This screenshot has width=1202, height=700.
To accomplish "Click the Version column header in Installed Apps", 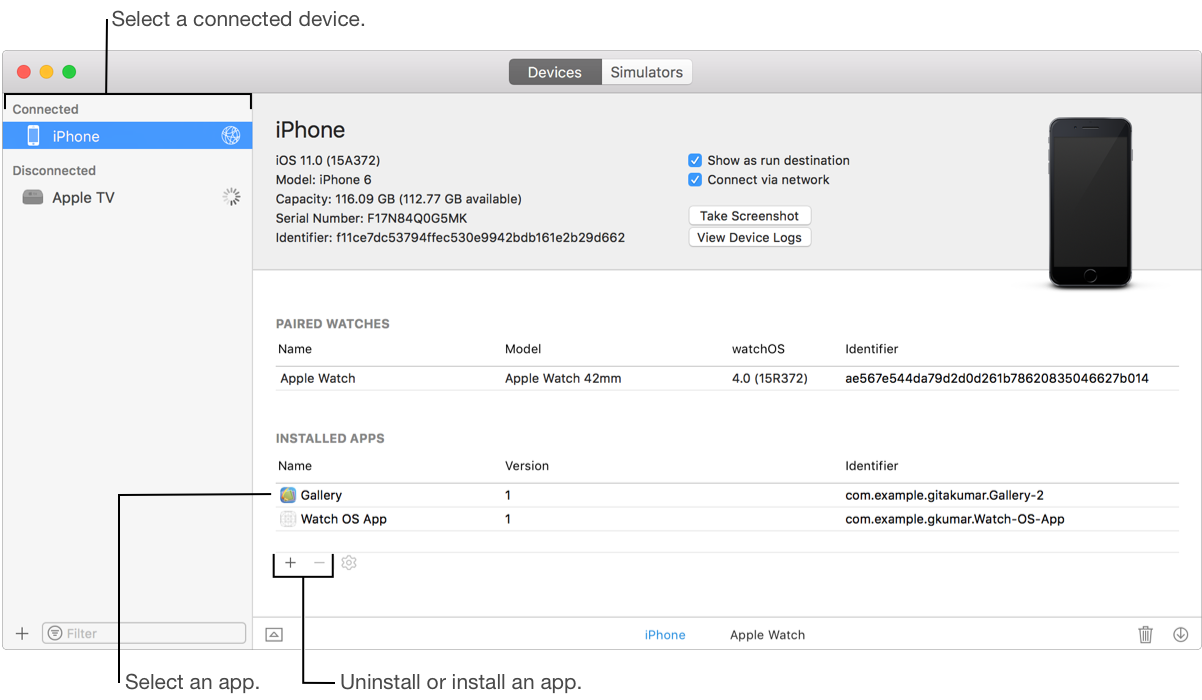I will 527,466.
